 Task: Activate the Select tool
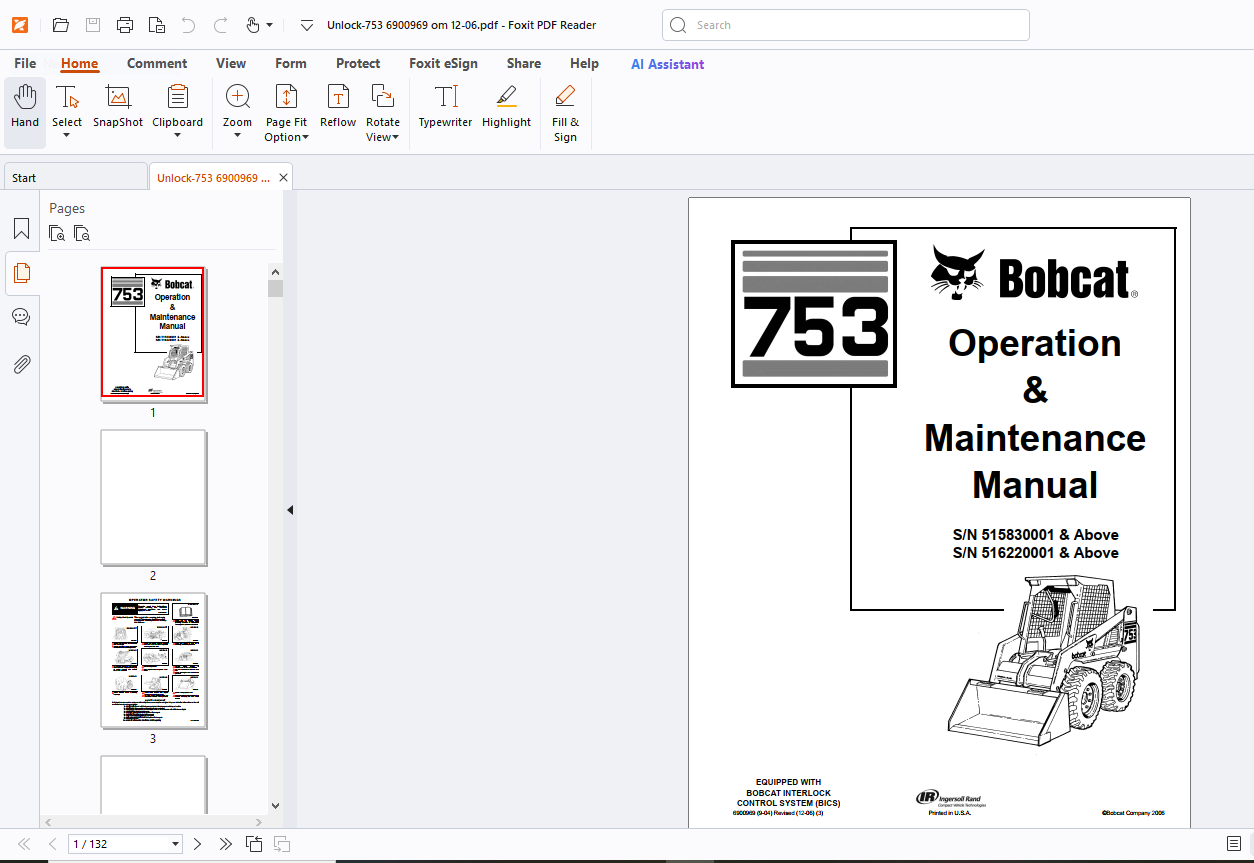point(67,107)
